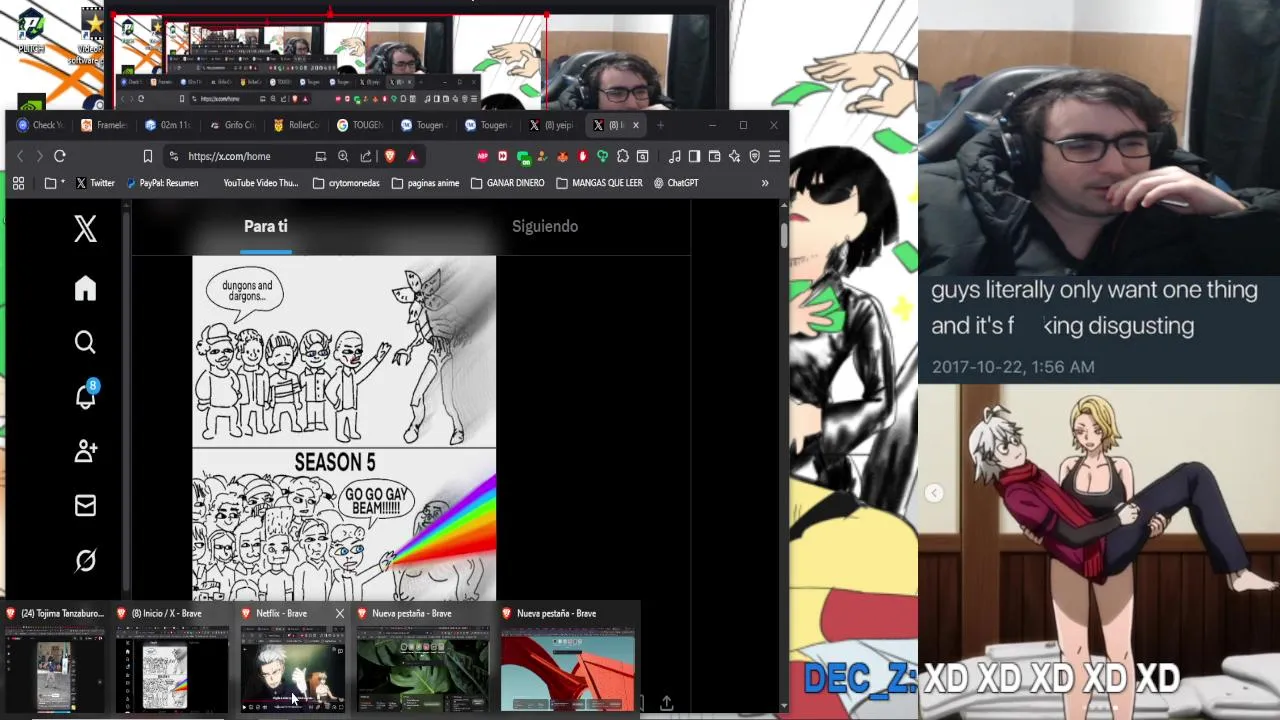This screenshot has width=1280, height=720.
Task: Open the picture-in-picture icon in address bar
Action: tap(320, 156)
